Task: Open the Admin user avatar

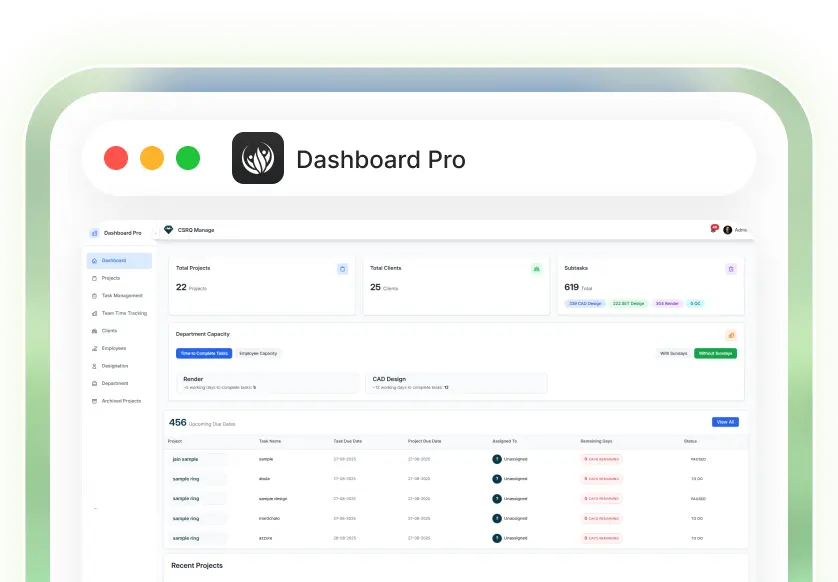Action: tap(728, 230)
